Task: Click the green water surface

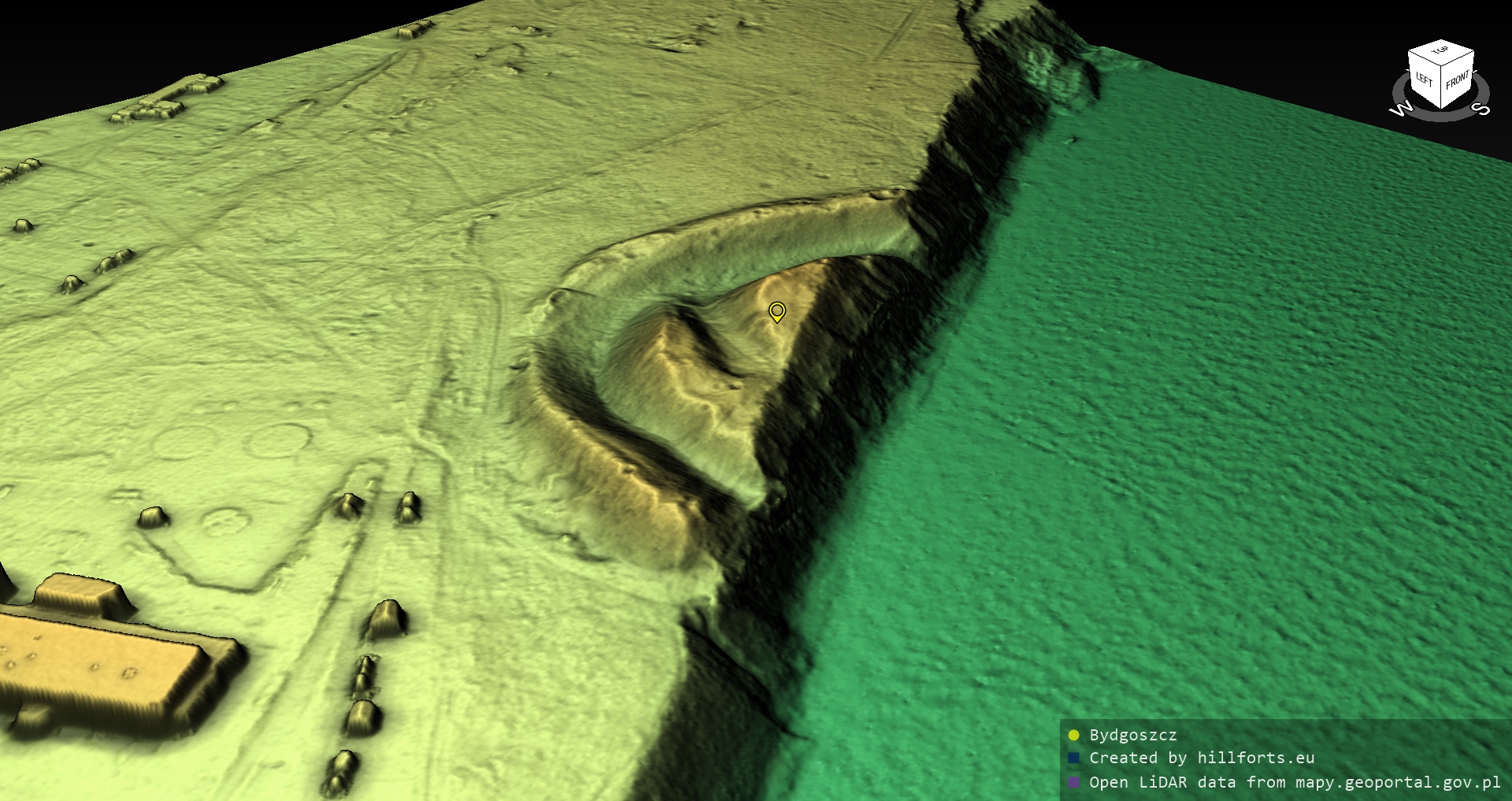Action: coord(1181,433)
